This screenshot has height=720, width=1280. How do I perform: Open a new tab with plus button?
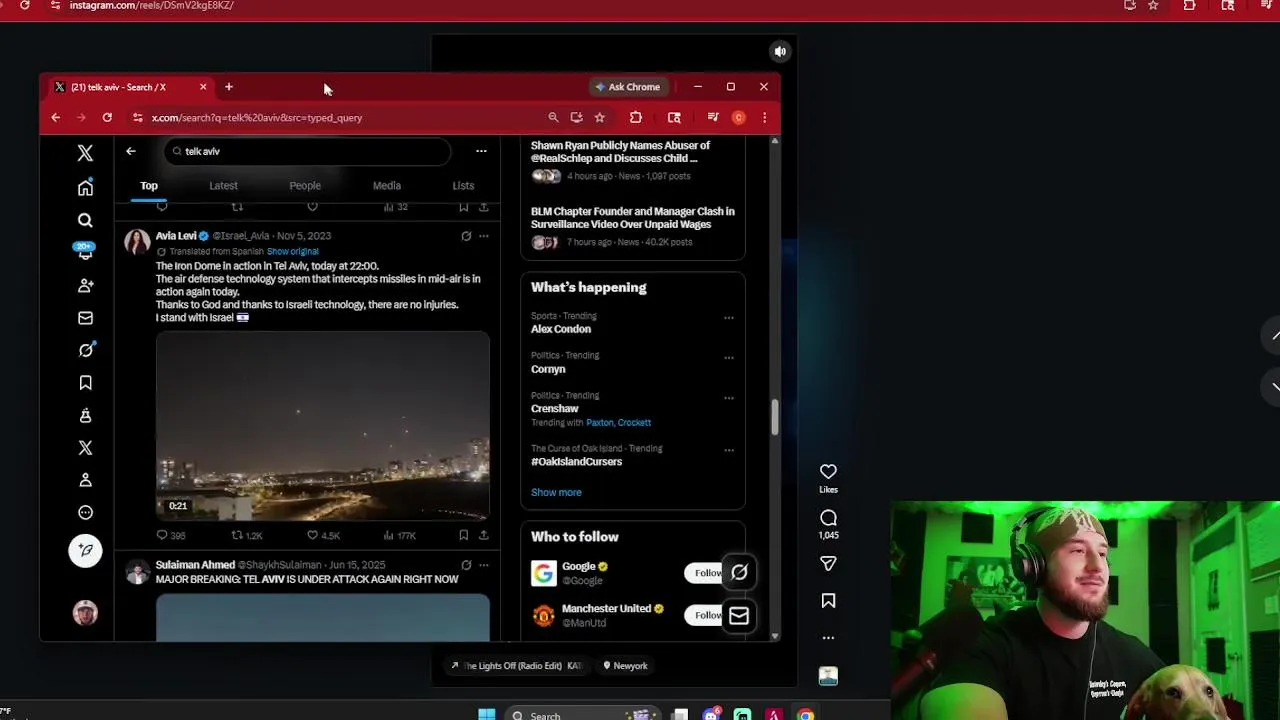tap(228, 87)
